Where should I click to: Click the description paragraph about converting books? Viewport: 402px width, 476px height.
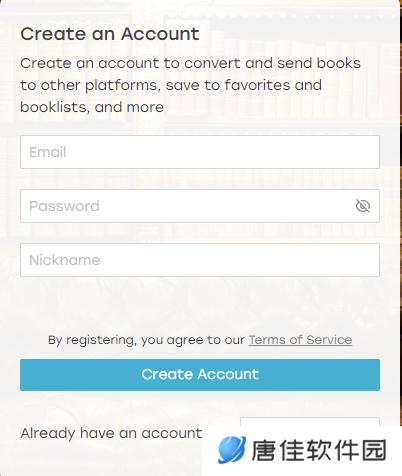190,85
